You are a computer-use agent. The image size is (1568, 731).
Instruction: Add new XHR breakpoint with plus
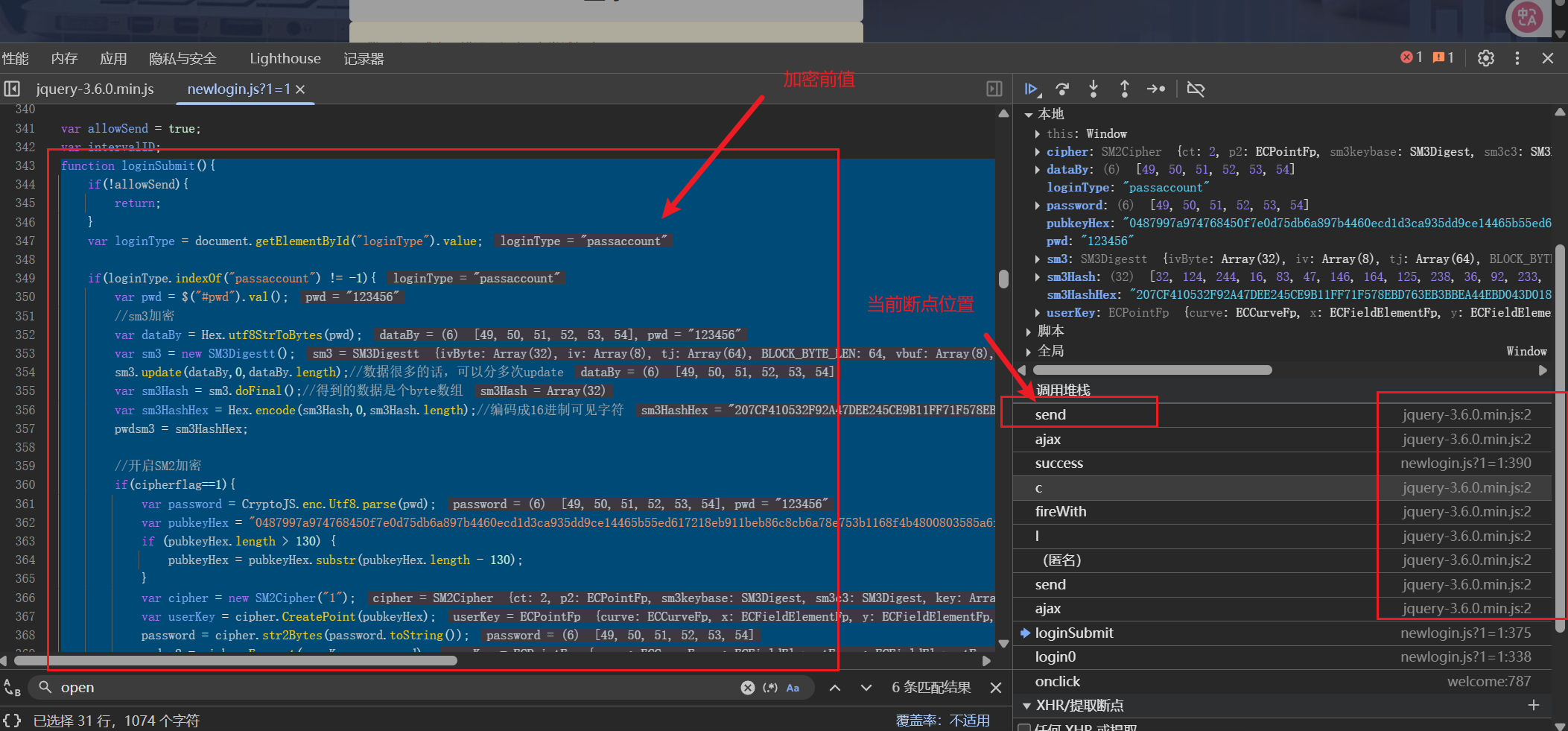pos(1533,705)
